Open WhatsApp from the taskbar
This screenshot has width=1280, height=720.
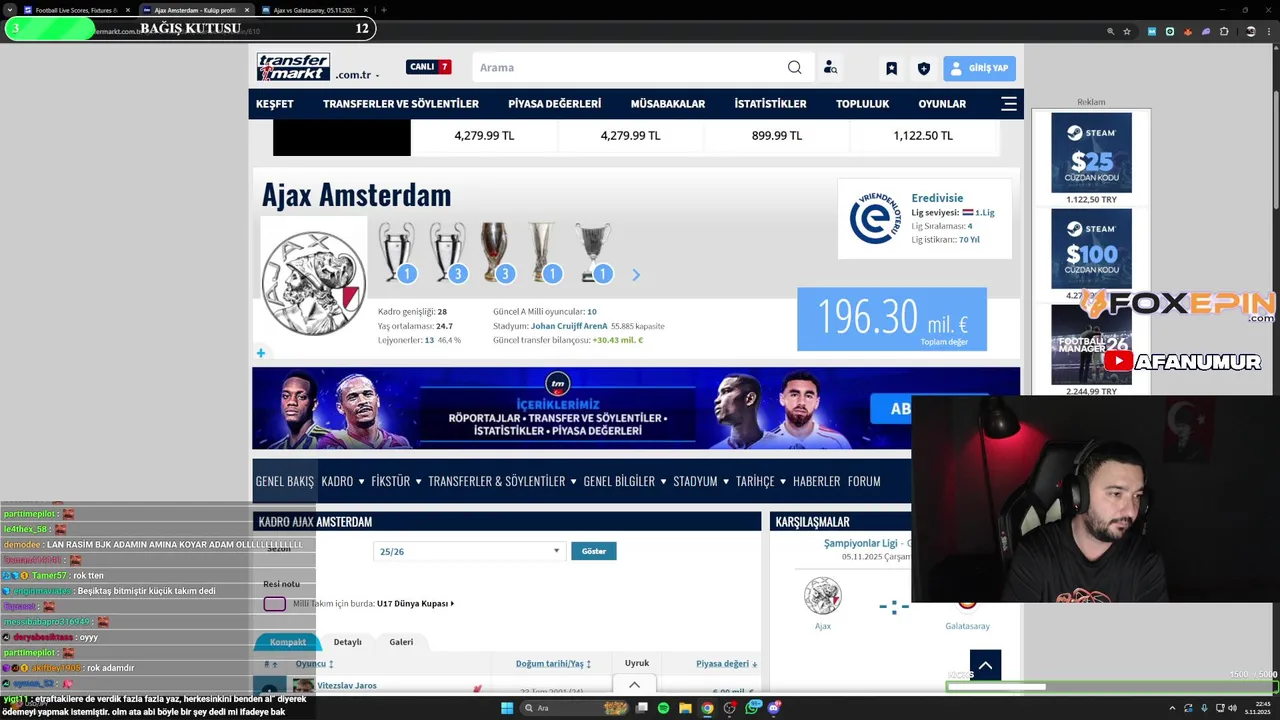pyautogui.click(x=753, y=708)
